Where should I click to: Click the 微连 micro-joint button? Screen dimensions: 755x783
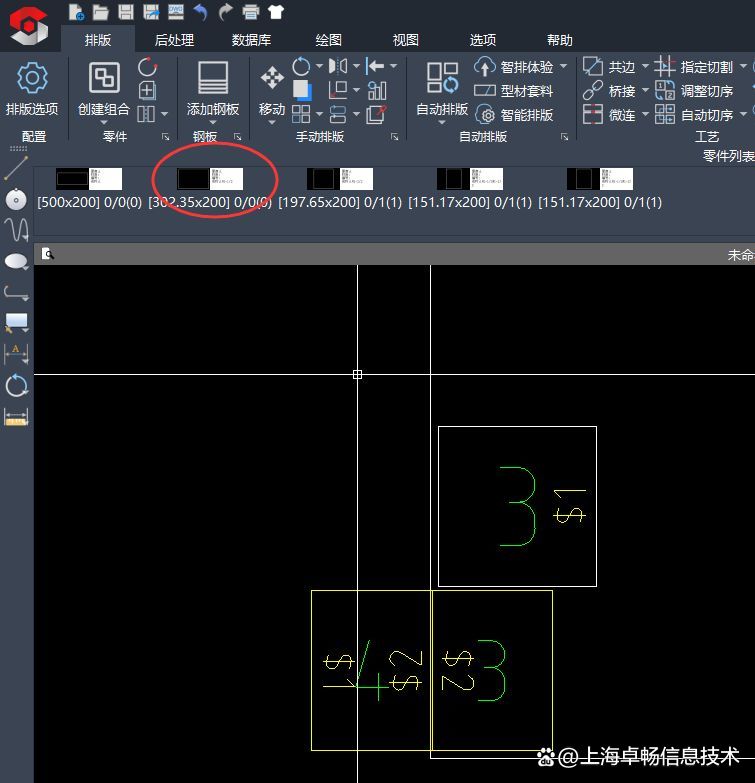609,115
